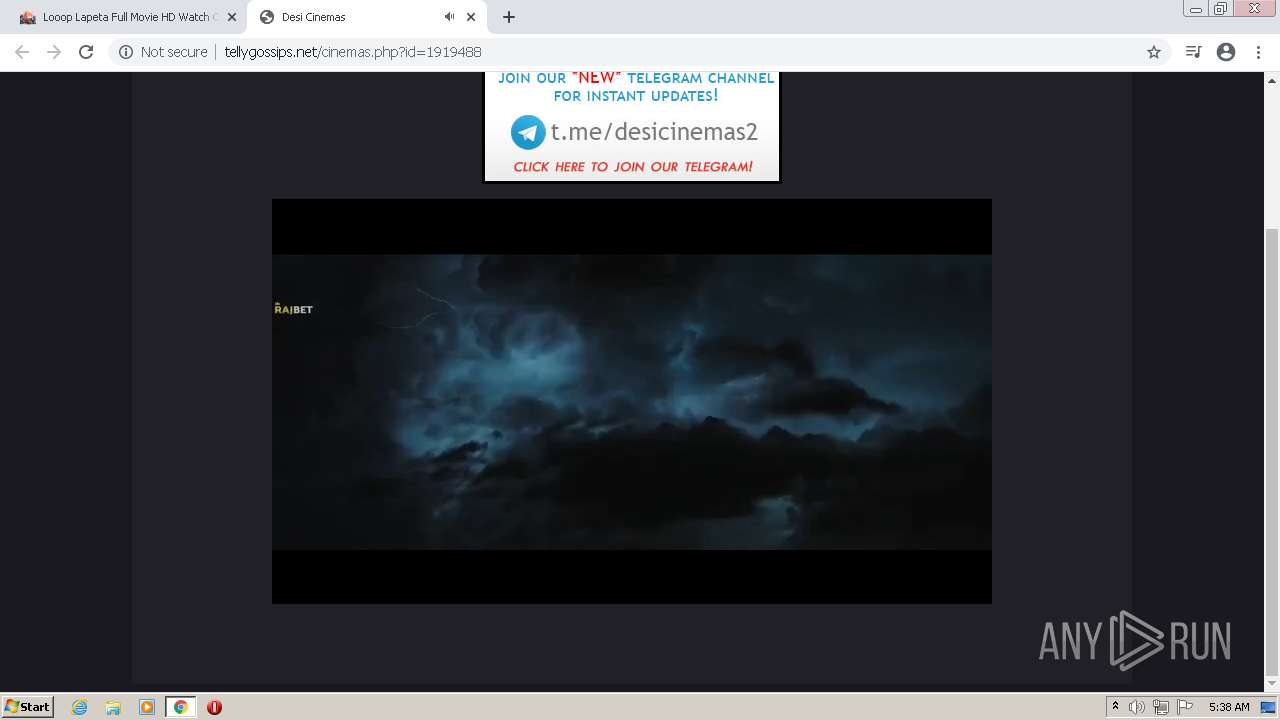Launch Internet Explorer from the taskbar

(x=80, y=707)
